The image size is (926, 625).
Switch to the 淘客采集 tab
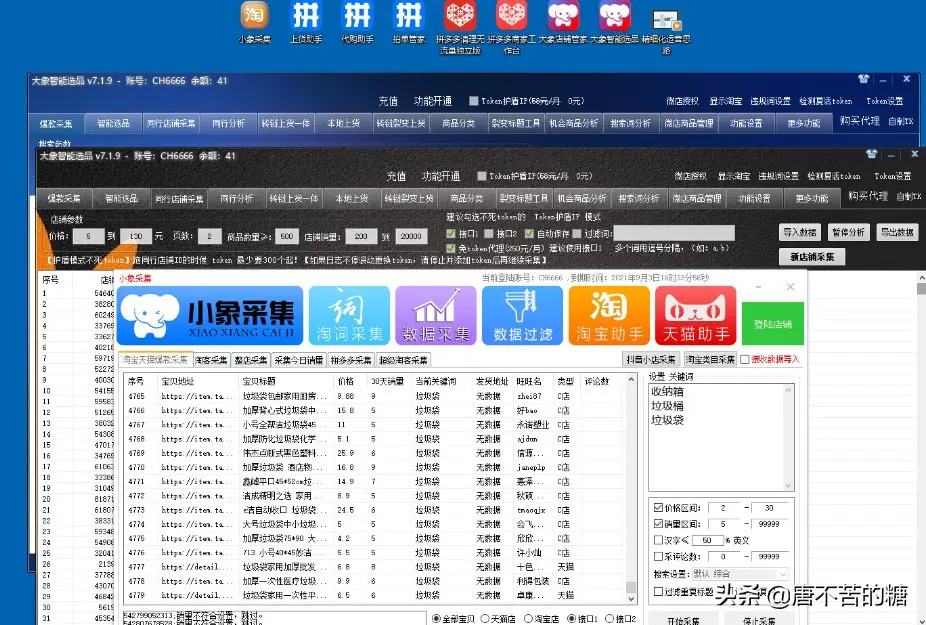click(211, 360)
